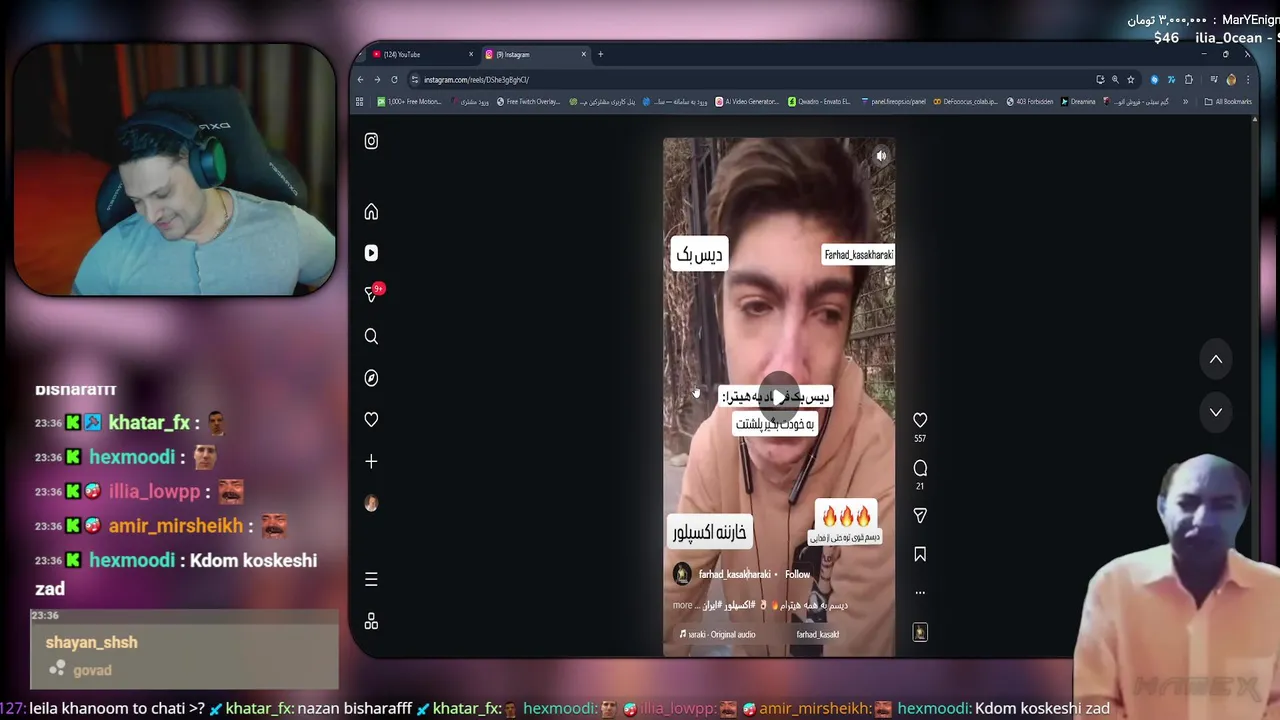1280x720 pixels.
Task: Click khatar_fx username in chat
Action: (149, 423)
